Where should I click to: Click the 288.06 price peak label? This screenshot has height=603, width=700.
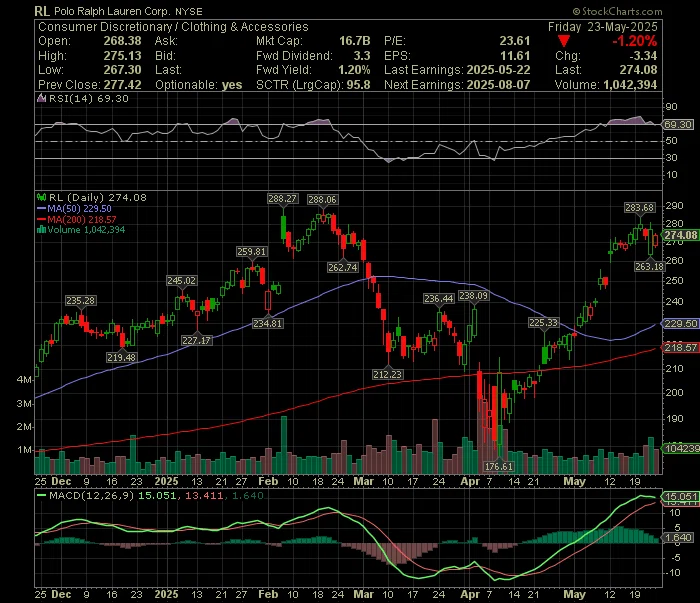click(x=322, y=200)
